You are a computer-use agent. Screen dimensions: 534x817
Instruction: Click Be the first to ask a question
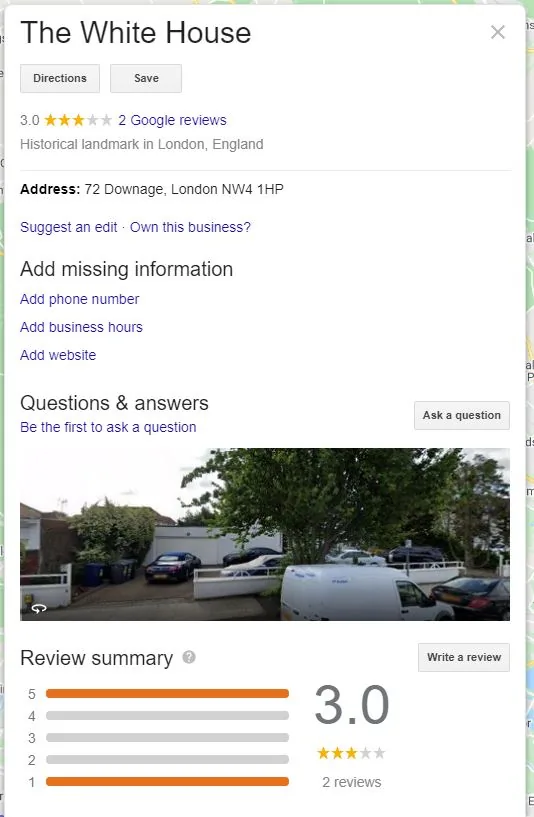(x=108, y=427)
